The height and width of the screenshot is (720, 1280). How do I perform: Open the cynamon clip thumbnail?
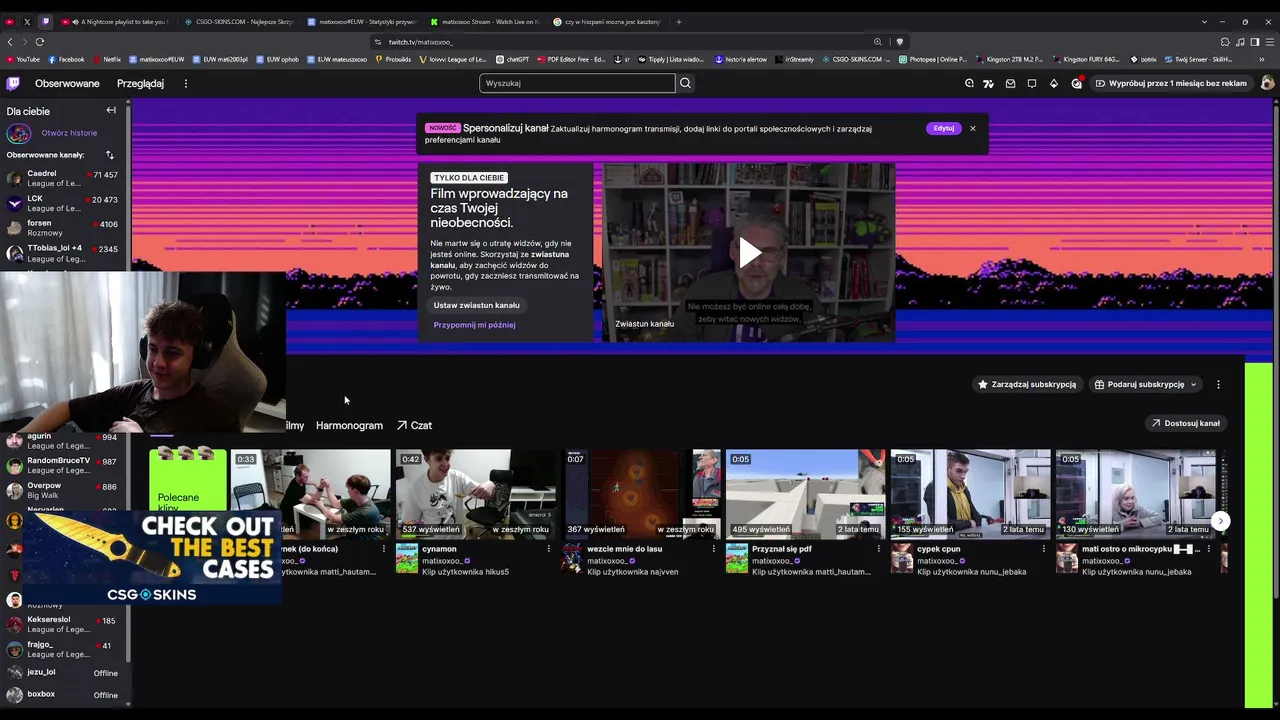[x=475, y=494]
